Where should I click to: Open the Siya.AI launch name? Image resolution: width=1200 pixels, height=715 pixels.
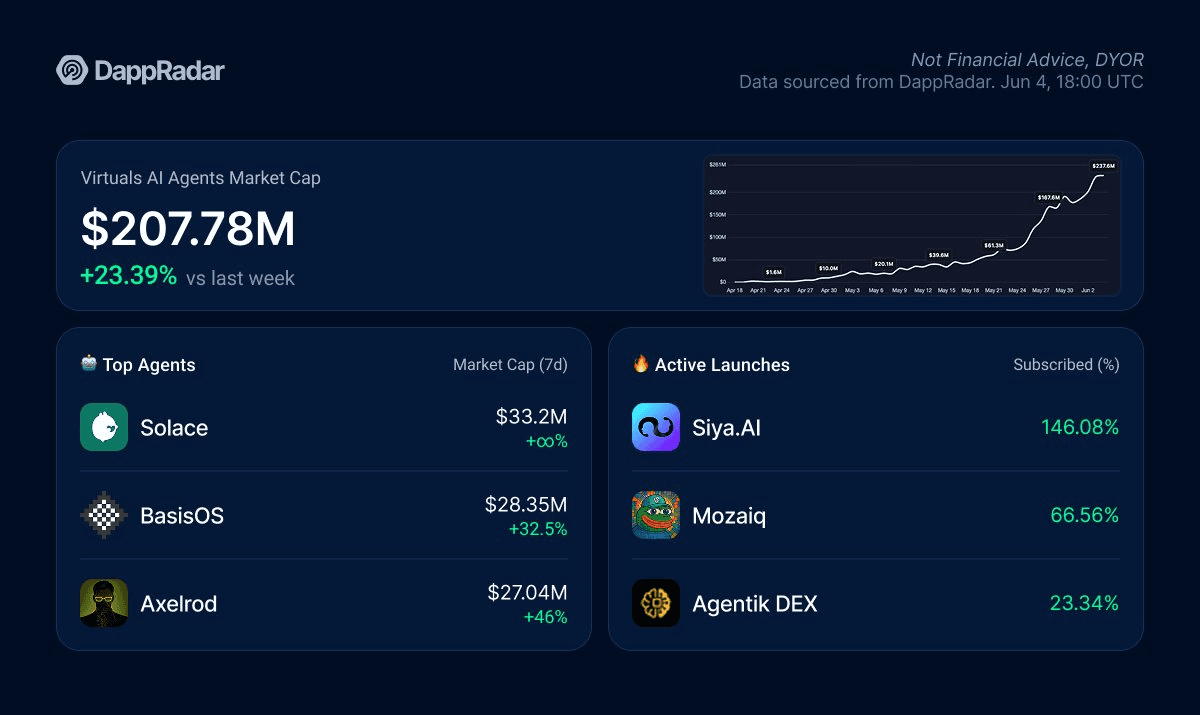726,428
